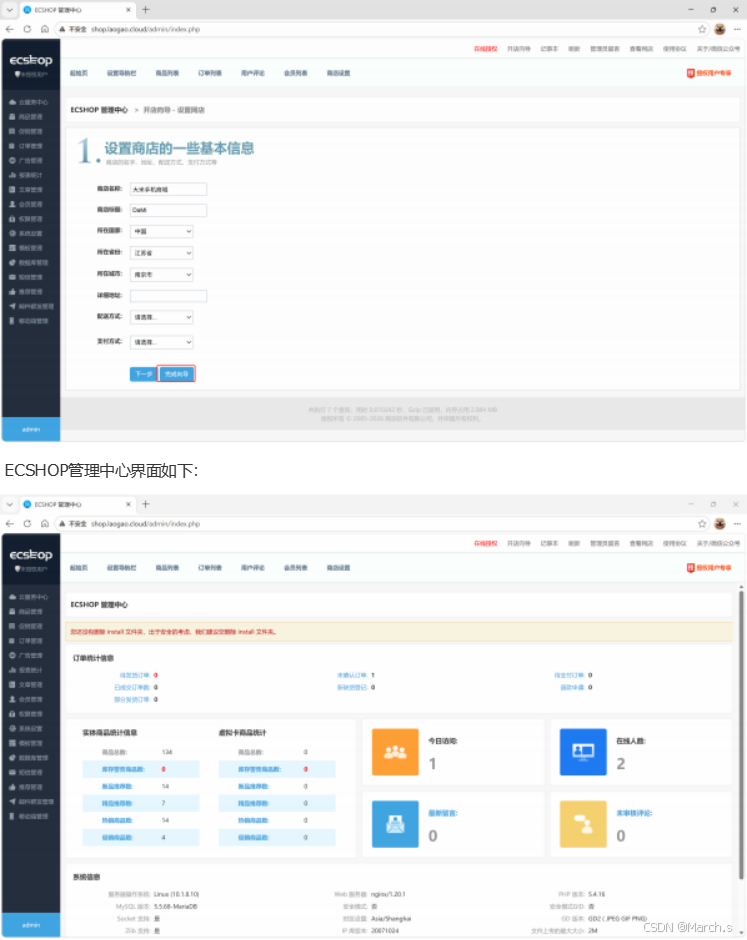
Task: Open SMS management envelope icon in dashboard page sidebar
Action: (x=12, y=772)
